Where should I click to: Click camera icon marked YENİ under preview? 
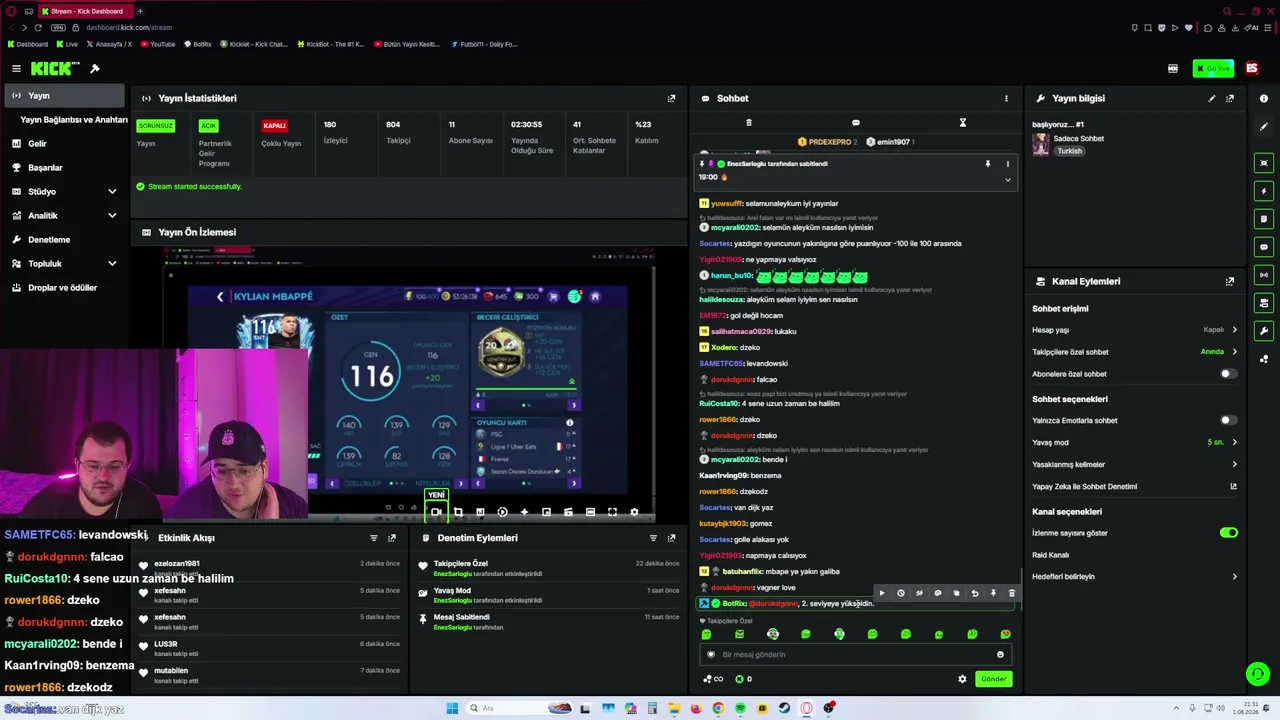436,512
